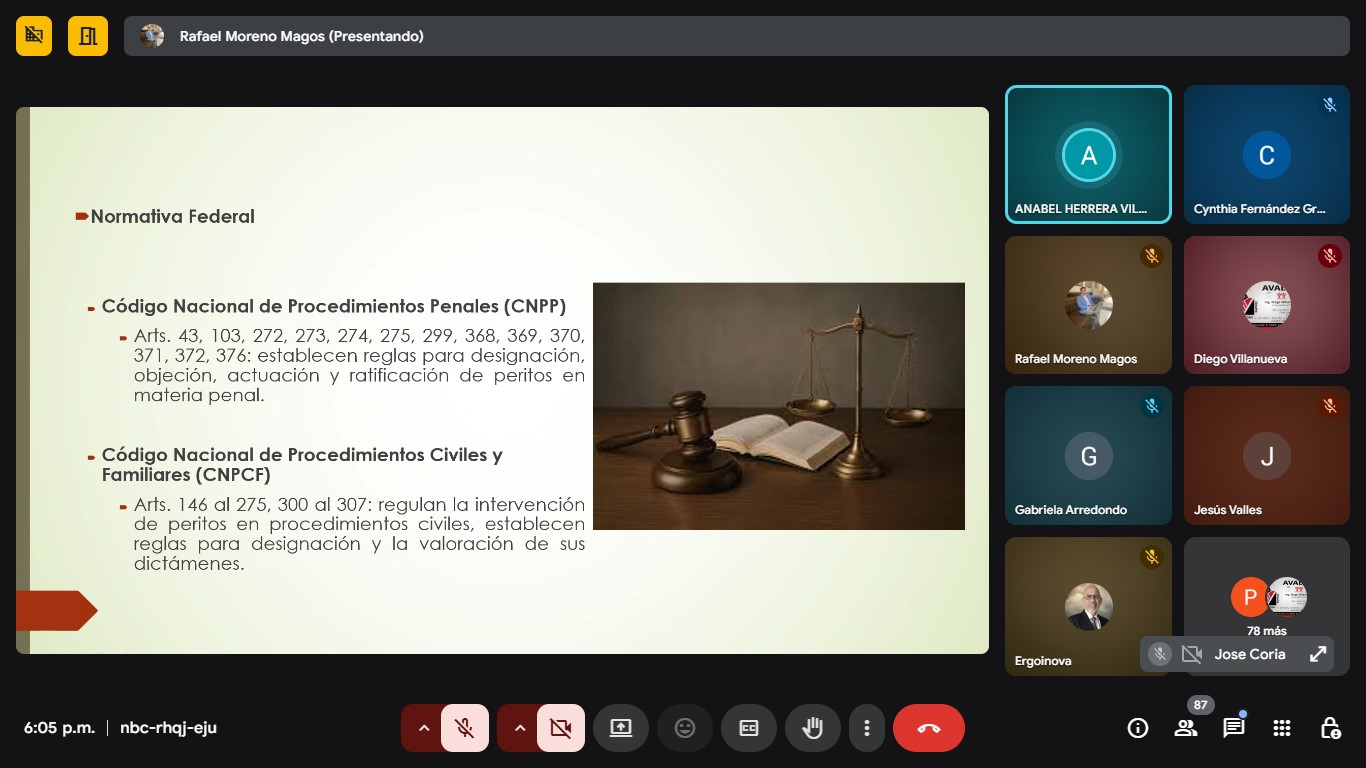Enable closed captions with CC button

pyautogui.click(x=749, y=728)
